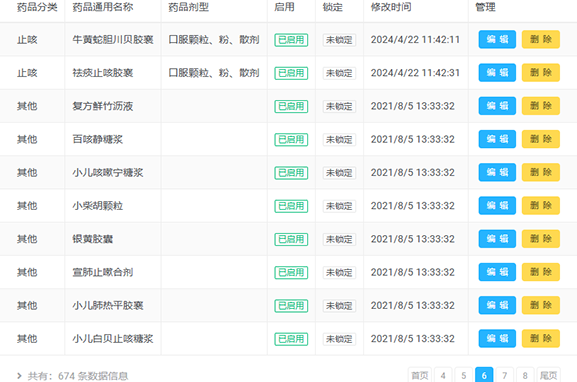Expand the 共有 674 条数据信息 arrow
The image size is (577, 382).
point(20,376)
